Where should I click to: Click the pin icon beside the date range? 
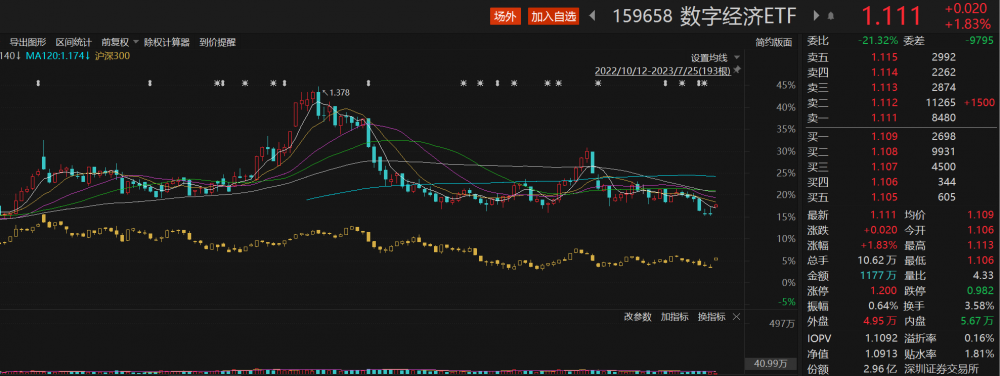click(x=737, y=69)
